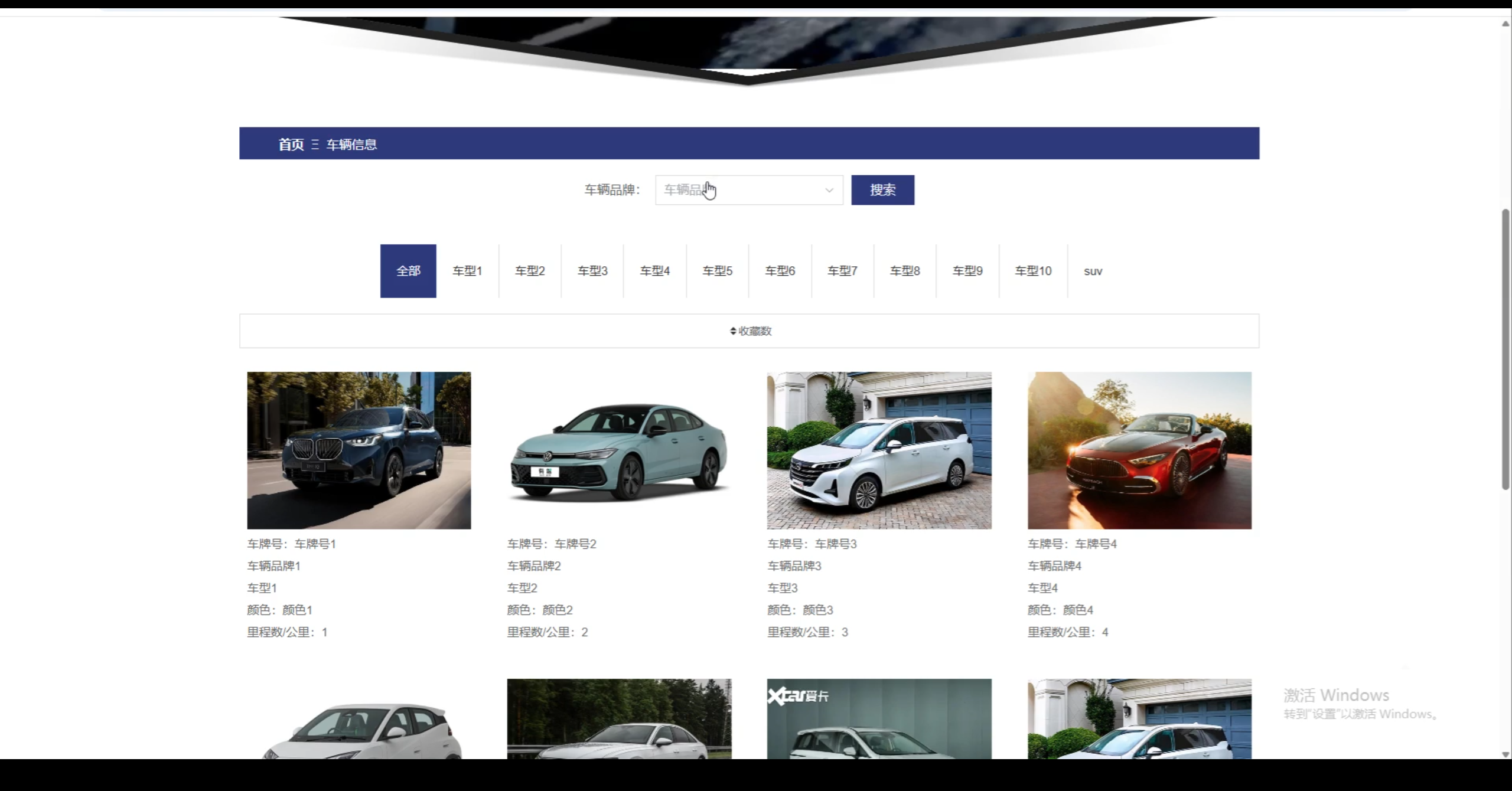1512x791 pixels.
Task: Select the suv category tab
Action: [x=1093, y=272]
